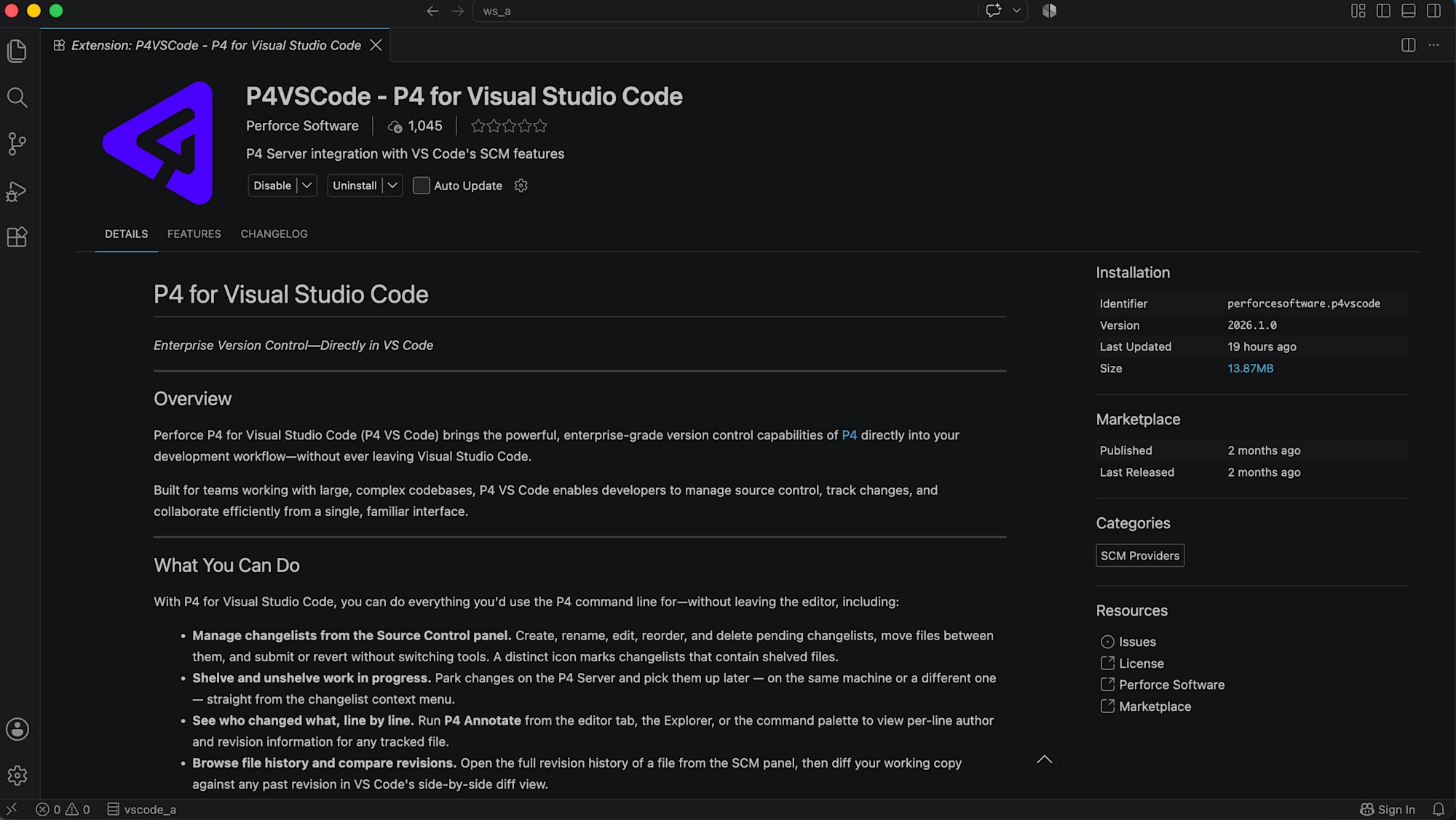Click vscode_a in the status bar
The image size is (1456, 820).
pos(142,809)
